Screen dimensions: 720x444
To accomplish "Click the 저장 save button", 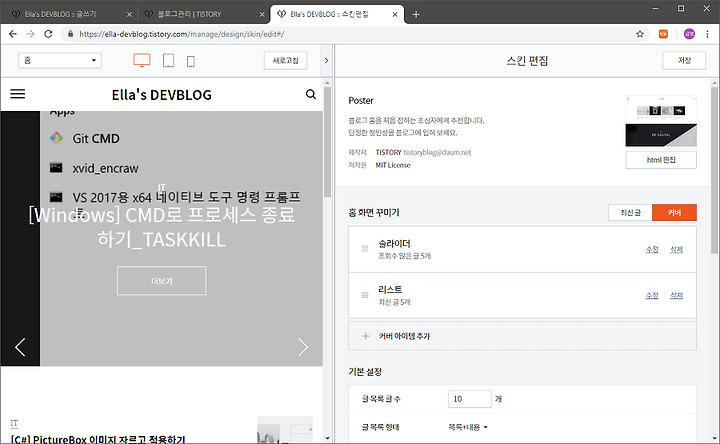I will coord(684,61).
